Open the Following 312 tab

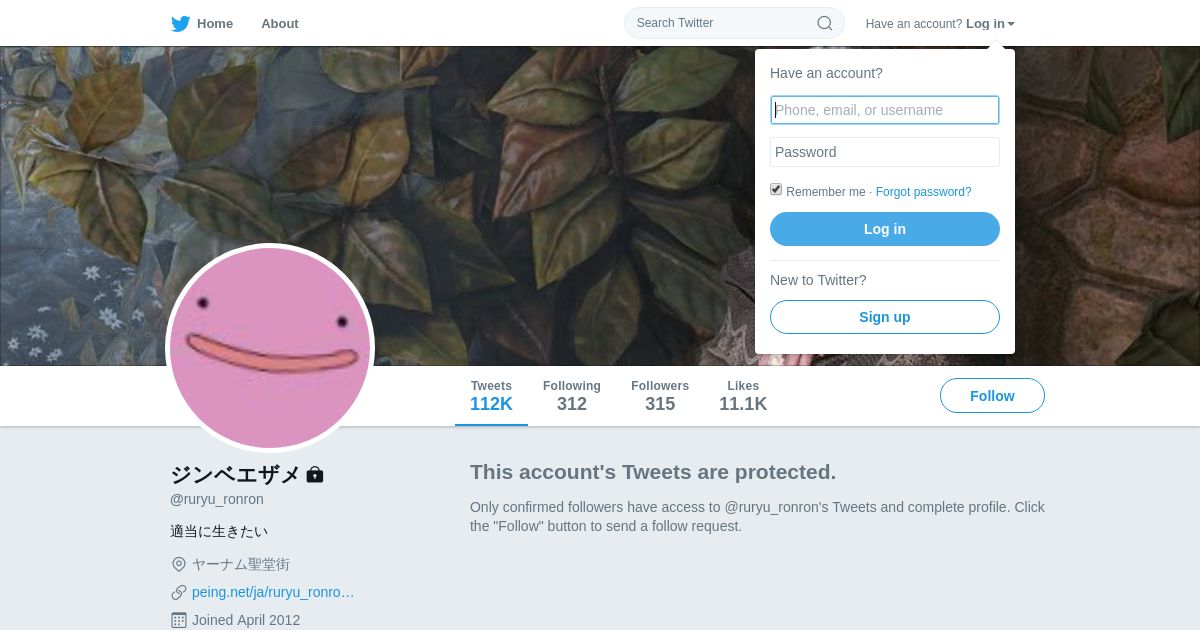coord(572,396)
